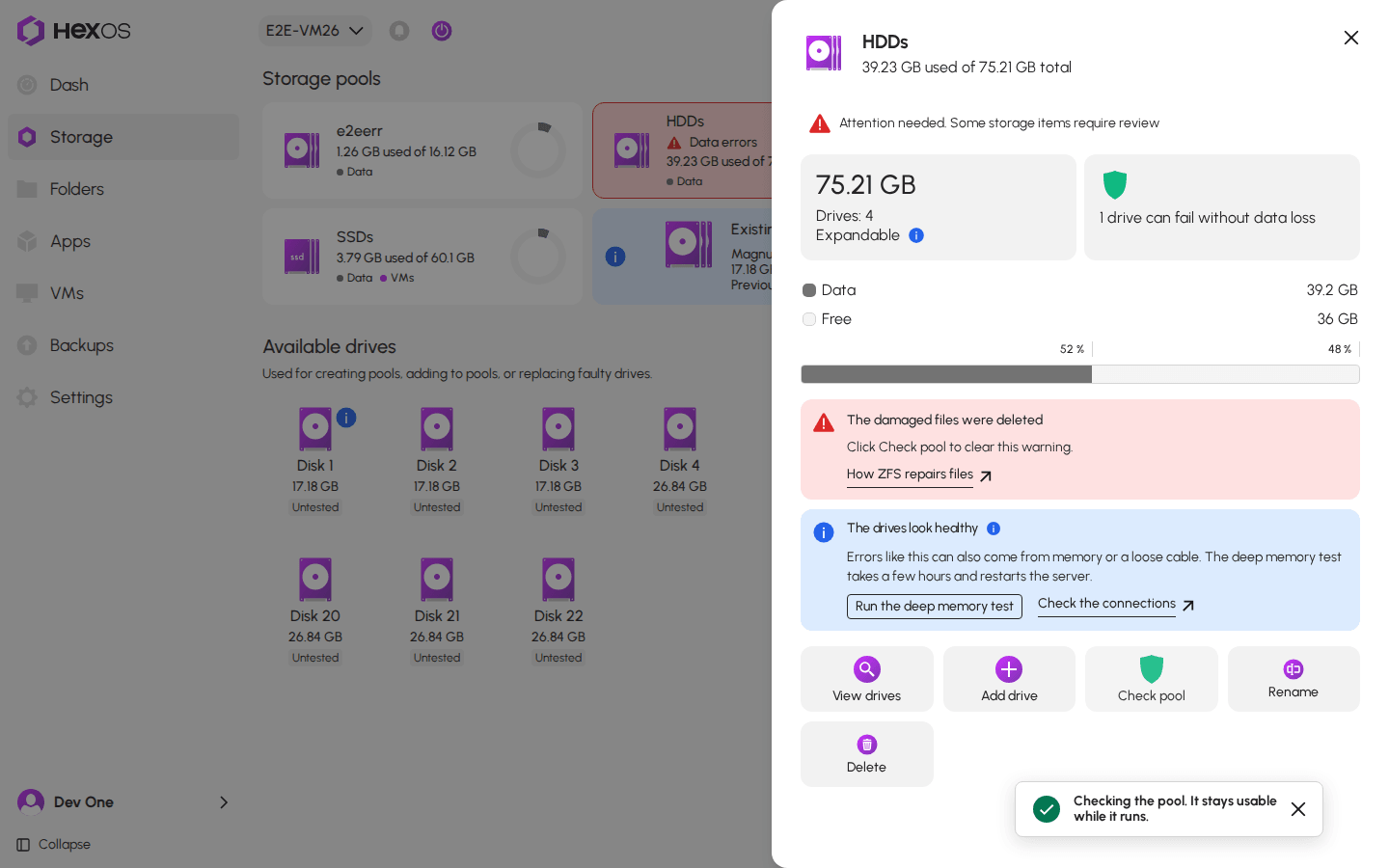Click the Rename pool icon
1389x868 pixels.
coord(1294,669)
